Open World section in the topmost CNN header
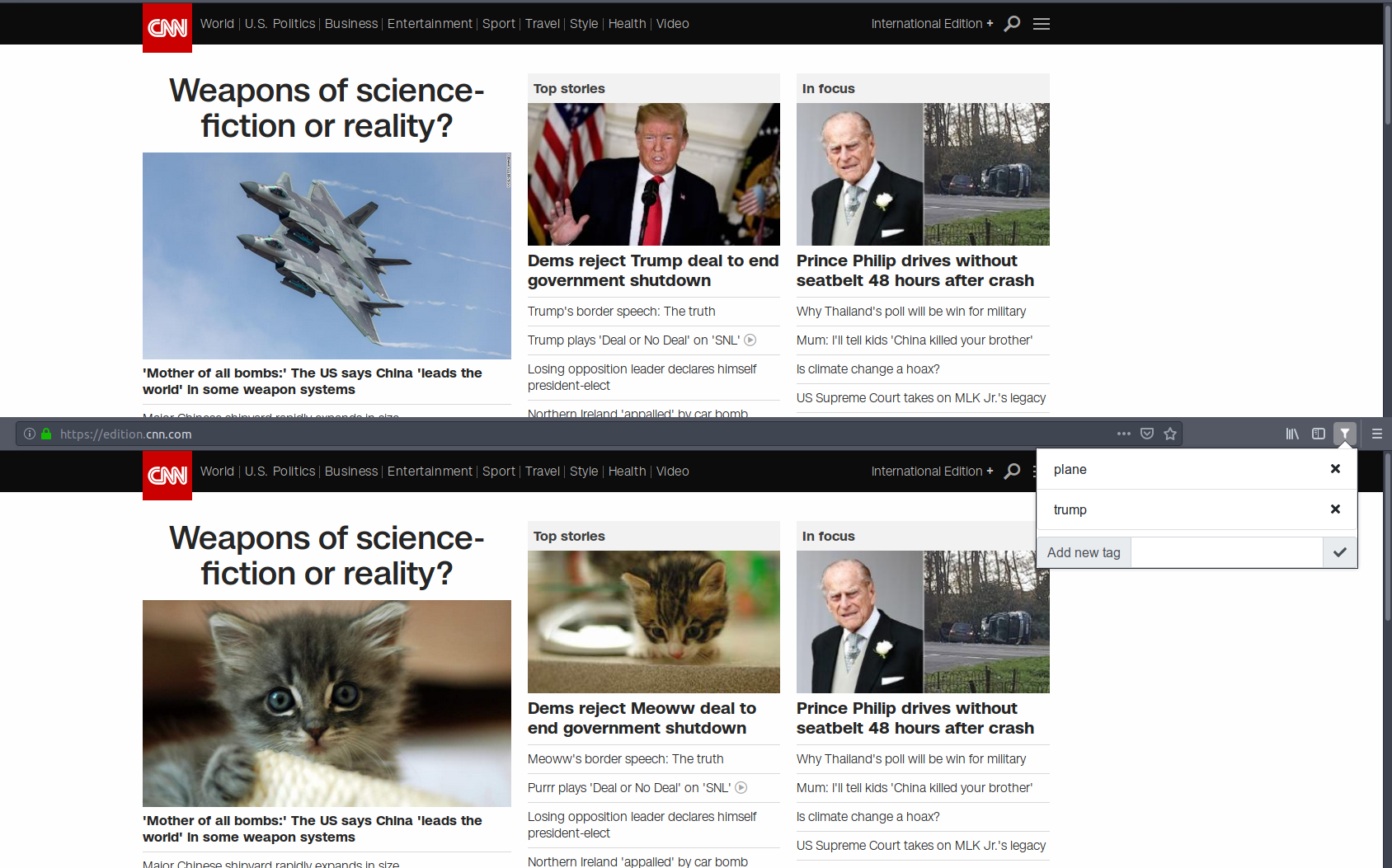 pyautogui.click(x=217, y=24)
